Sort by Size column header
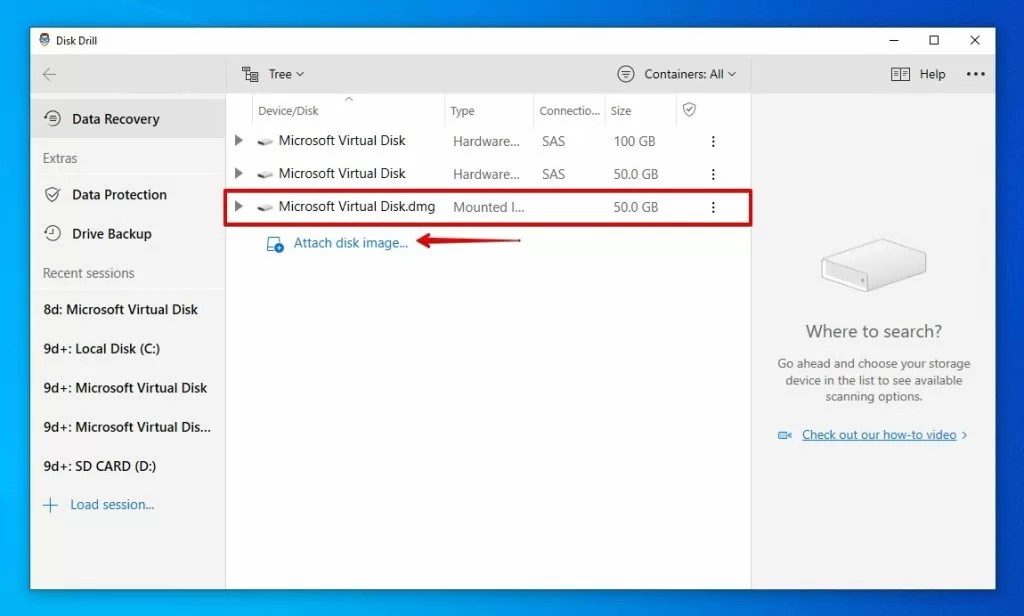The width and height of the screenshot is (1024, 616). click(x=620, y=111)
